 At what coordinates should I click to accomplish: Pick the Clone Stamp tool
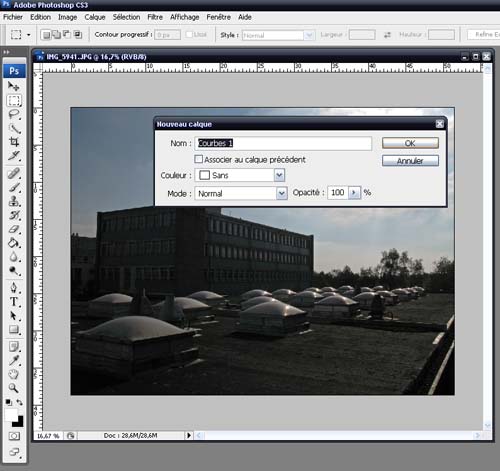[x=14, y=201]
